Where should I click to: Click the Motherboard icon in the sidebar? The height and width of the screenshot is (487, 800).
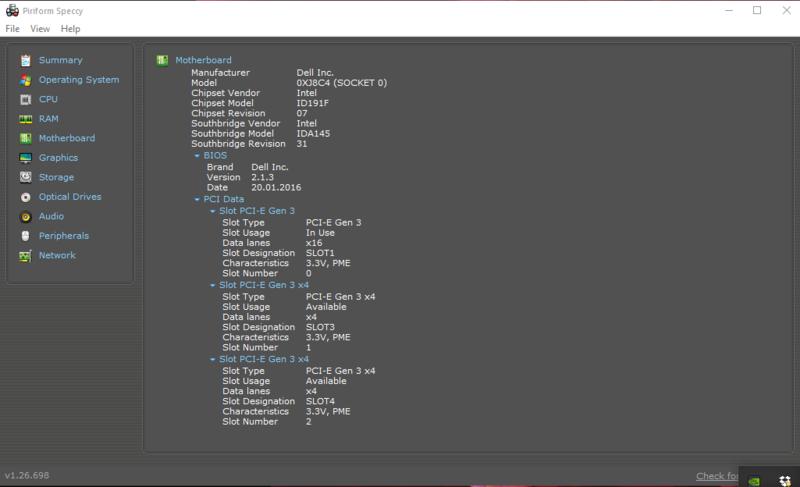(26, 138)
